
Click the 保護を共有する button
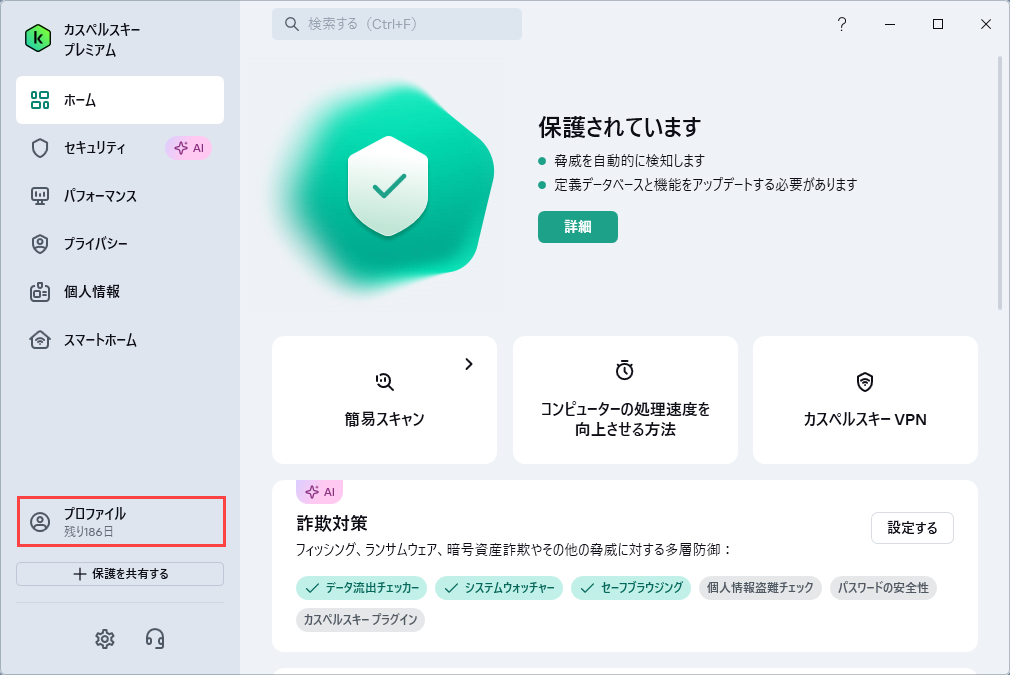(x=120, y=574)
